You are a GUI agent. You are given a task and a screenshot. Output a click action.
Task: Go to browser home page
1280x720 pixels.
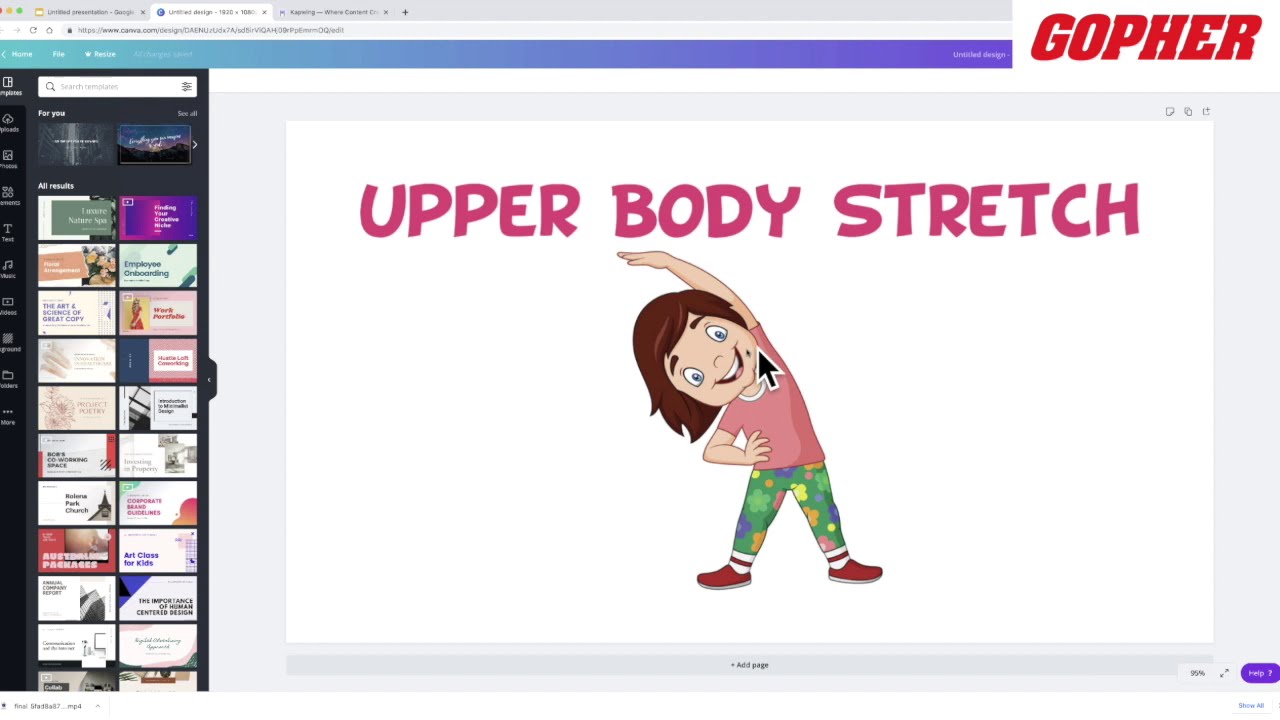51,30
